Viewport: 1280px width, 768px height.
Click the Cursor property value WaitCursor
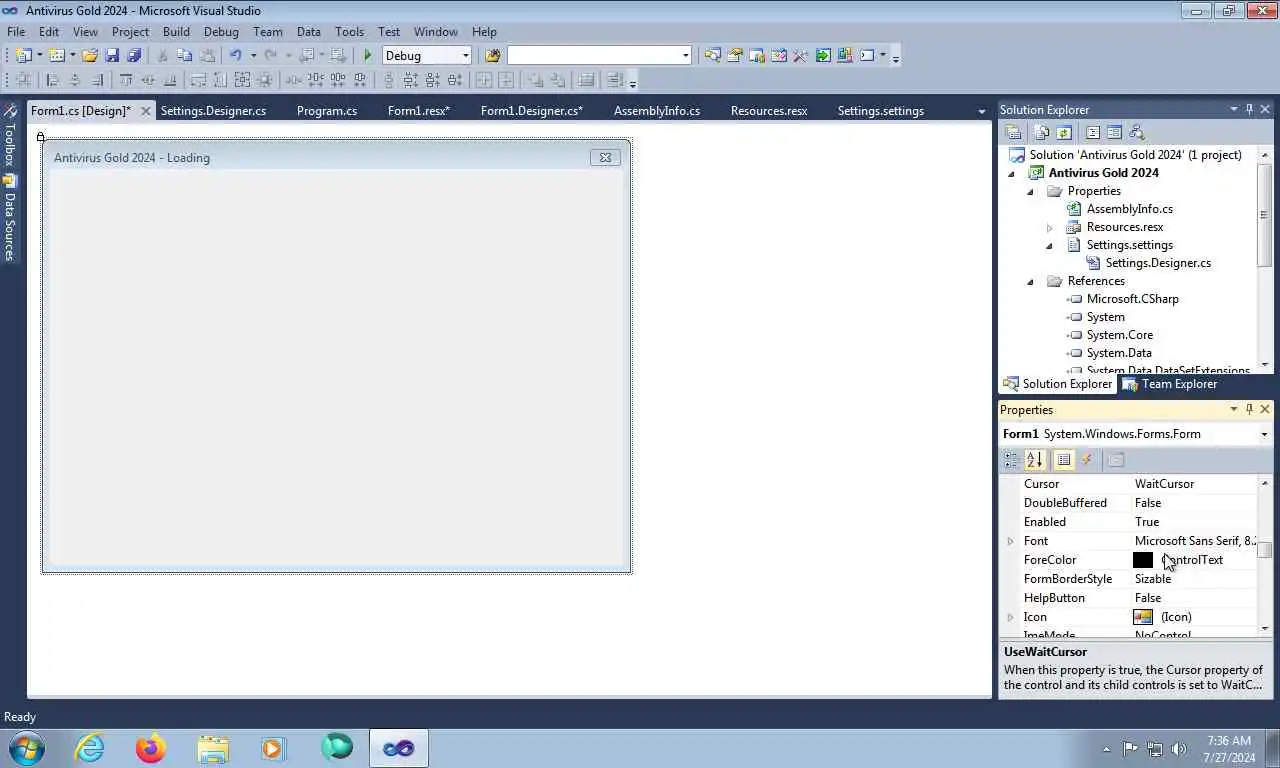(1164, 484)
